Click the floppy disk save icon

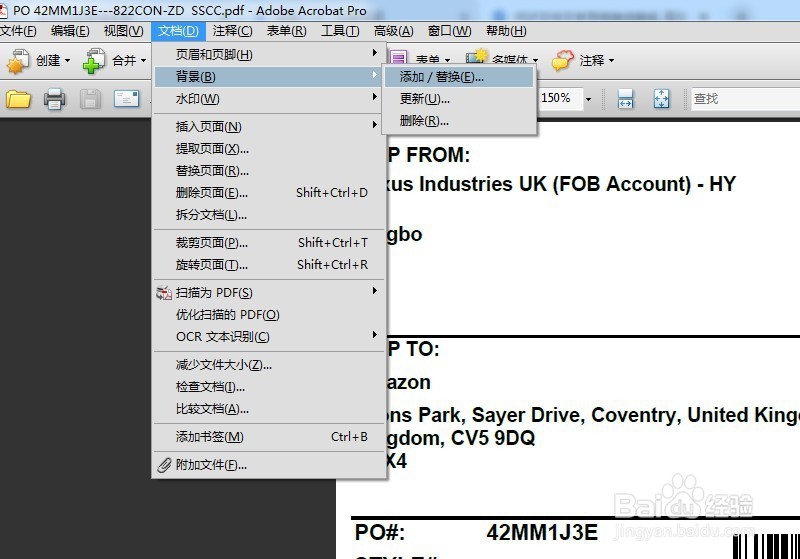(x=90, y=99)
